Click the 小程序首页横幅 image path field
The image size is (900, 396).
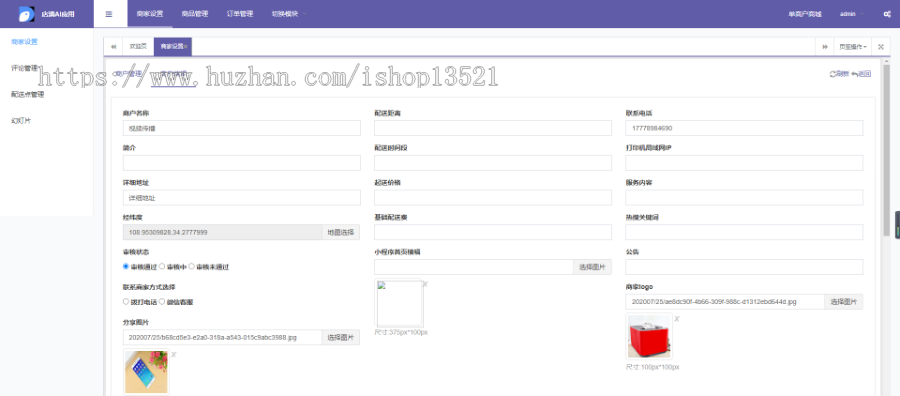coord(474,267)
